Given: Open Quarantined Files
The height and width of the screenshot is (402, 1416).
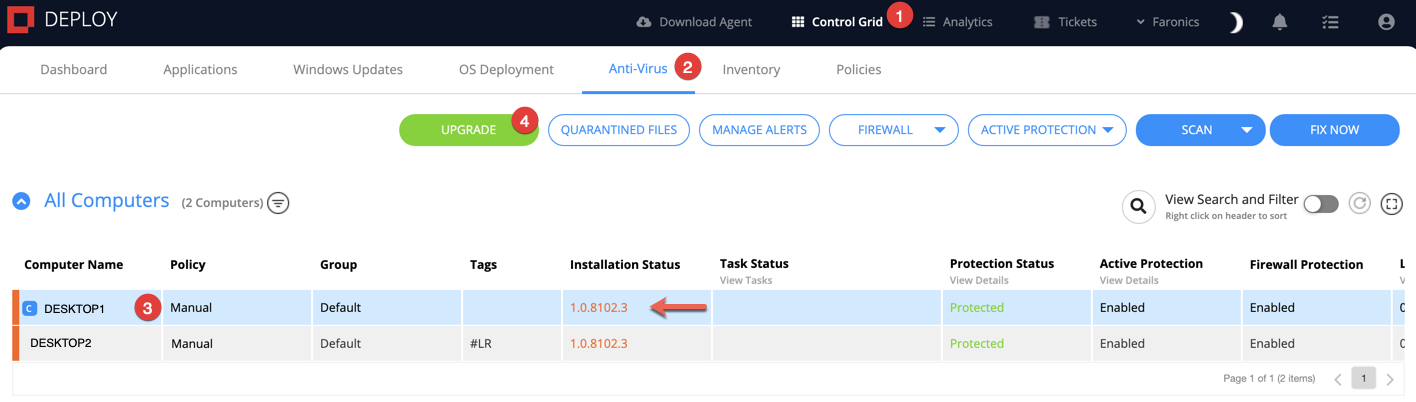Looking at the screenshot, I should (619, 130).
